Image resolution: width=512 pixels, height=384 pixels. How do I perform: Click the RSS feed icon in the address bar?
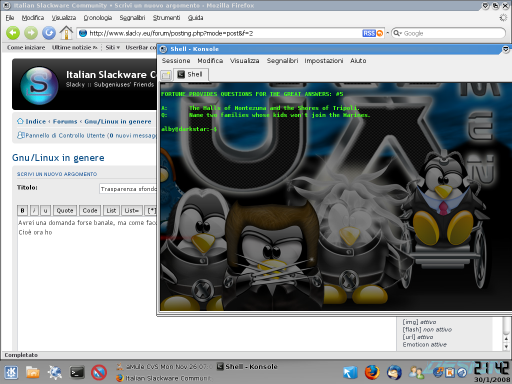click(x=369, y=33)
